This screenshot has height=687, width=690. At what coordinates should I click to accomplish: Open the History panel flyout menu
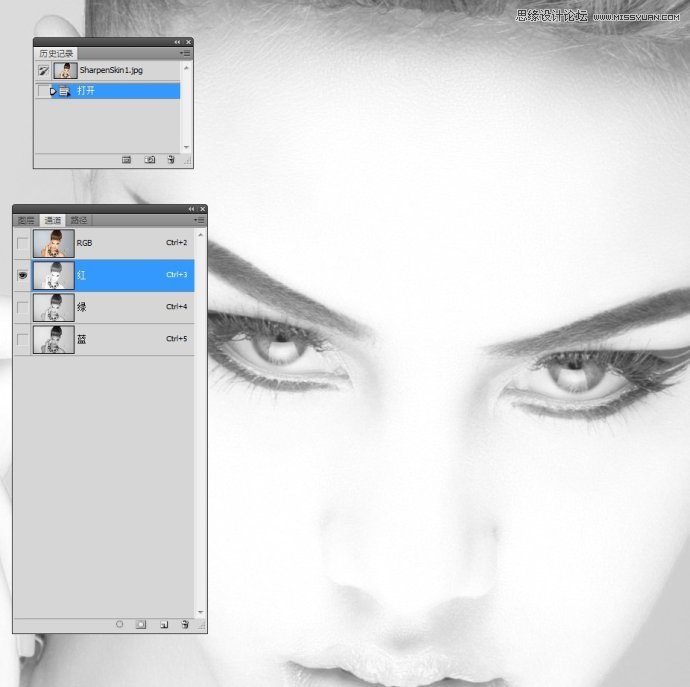tap(185, 53)
